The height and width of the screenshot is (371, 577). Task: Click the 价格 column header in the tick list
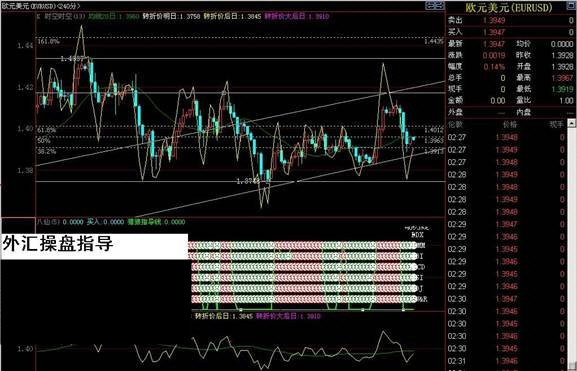coord(510,124)
